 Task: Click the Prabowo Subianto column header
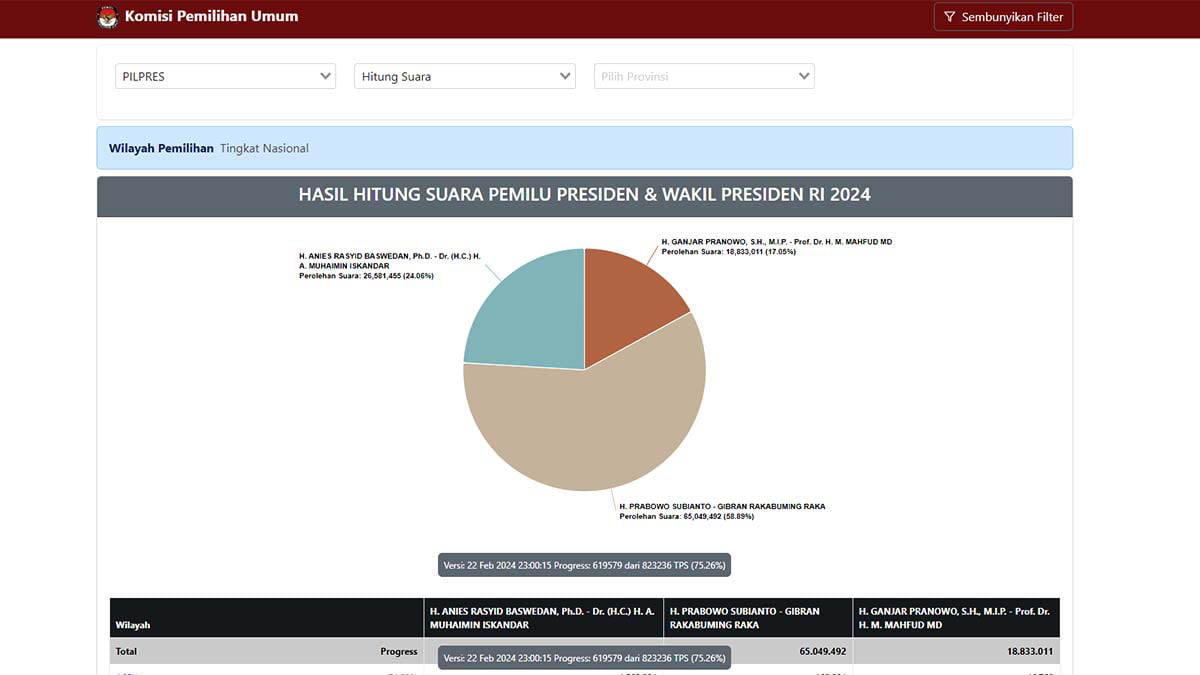coord(758,618)
